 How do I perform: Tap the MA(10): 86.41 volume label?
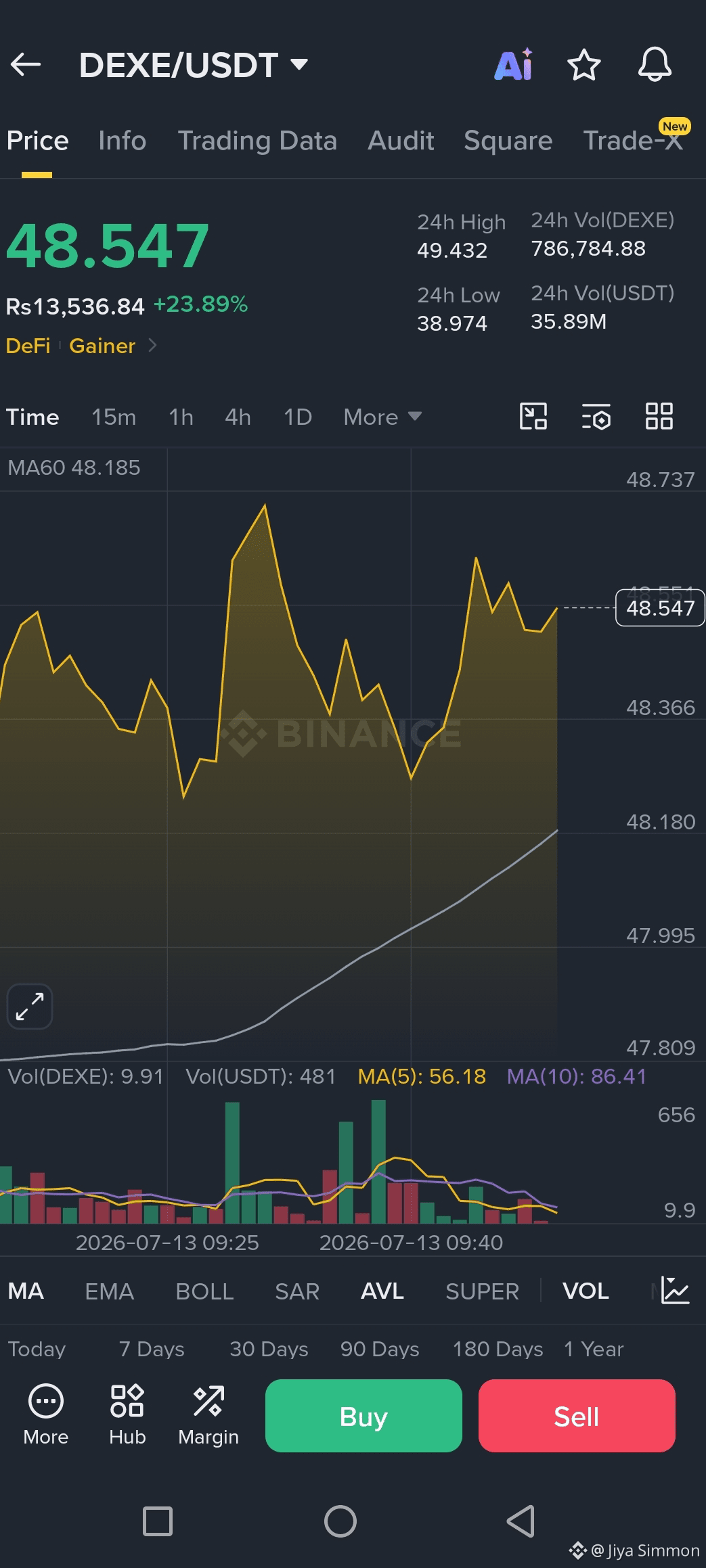click(x=577, y=1076)
